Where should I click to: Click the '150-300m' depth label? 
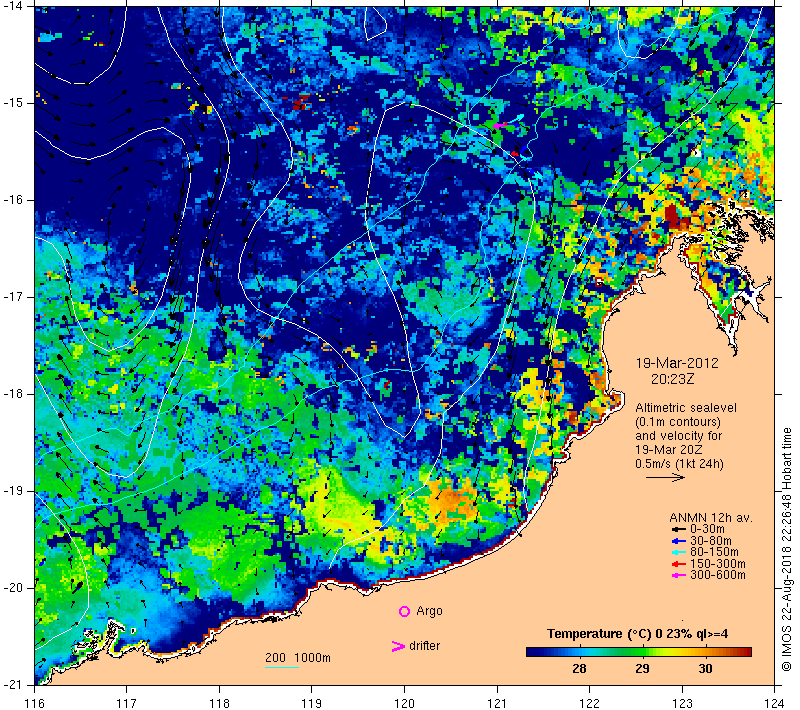coord(718,564)
